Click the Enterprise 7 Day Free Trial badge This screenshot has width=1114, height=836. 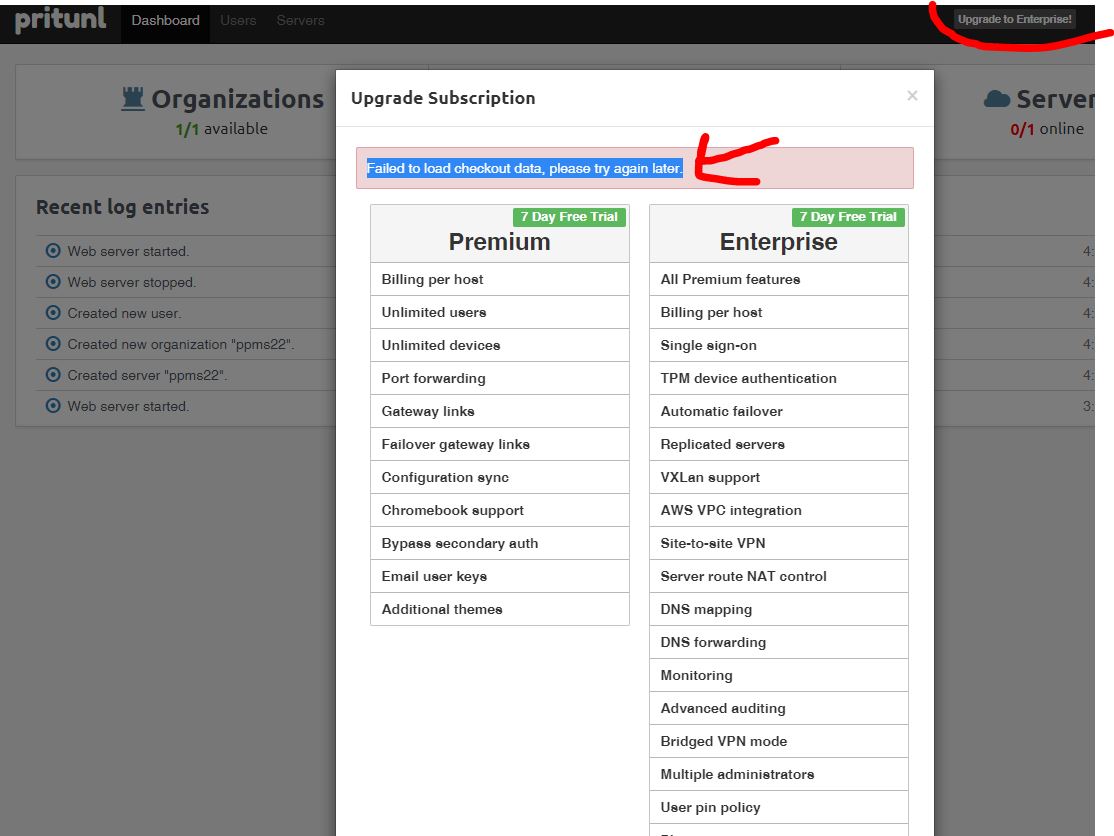tap(848, 217)
